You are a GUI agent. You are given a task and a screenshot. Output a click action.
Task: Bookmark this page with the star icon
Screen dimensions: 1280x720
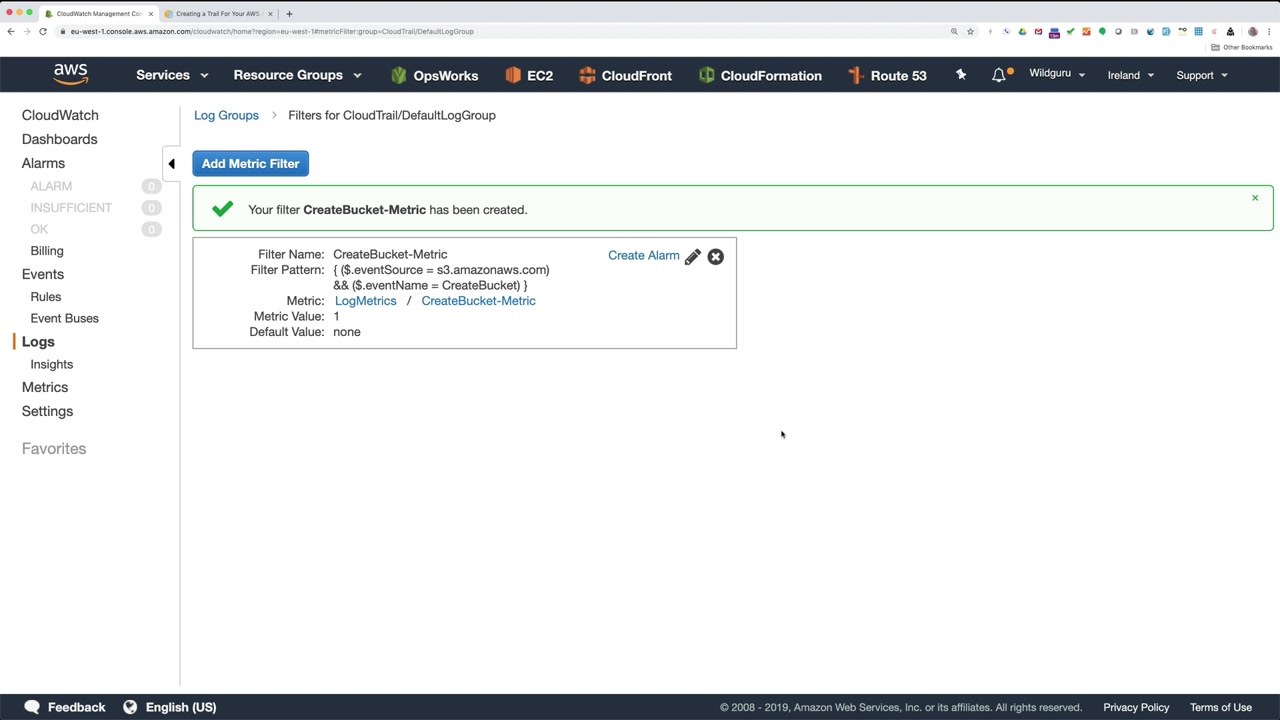(x=970, y=31)
